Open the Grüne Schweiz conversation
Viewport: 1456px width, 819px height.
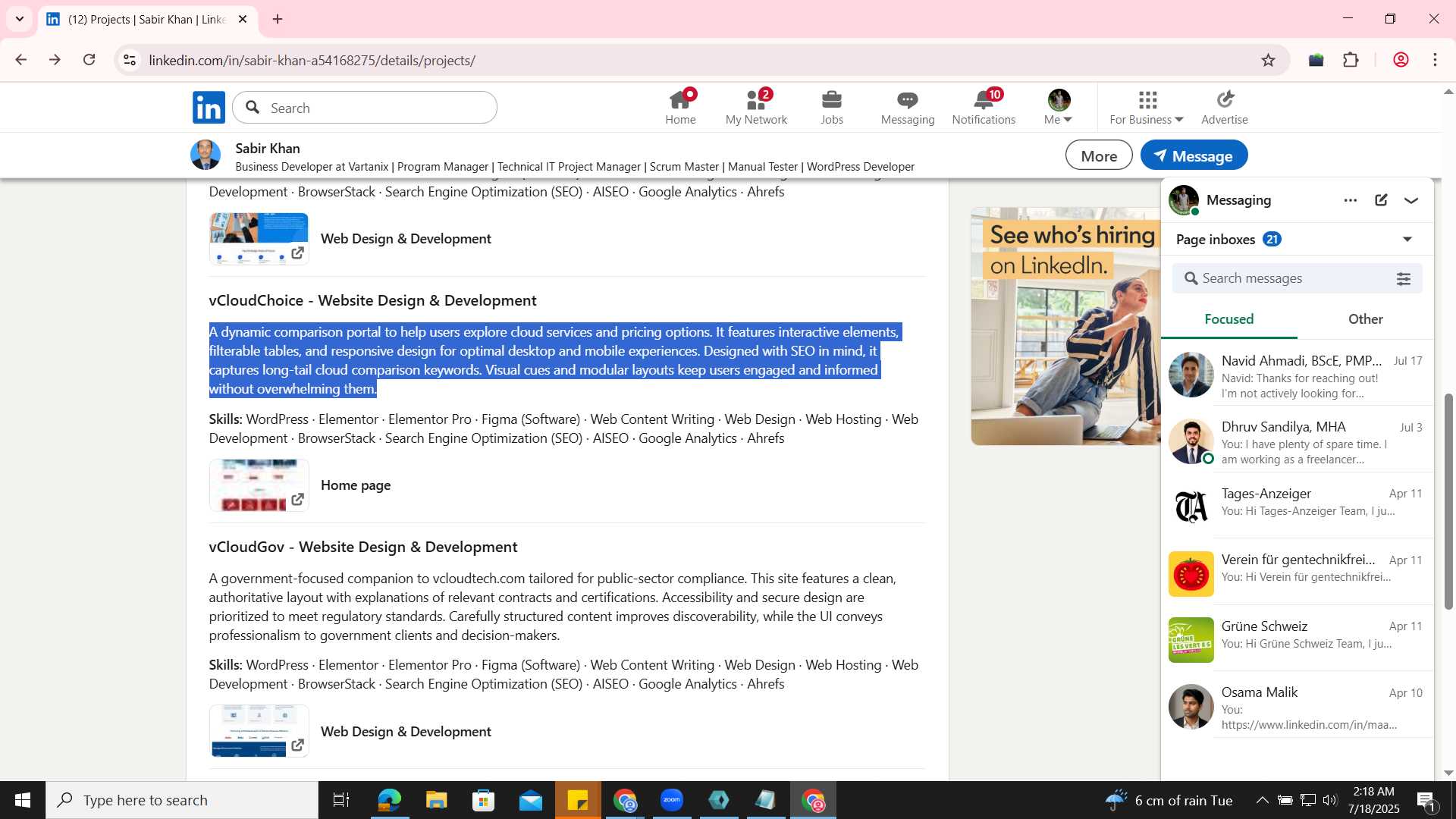1297,639
